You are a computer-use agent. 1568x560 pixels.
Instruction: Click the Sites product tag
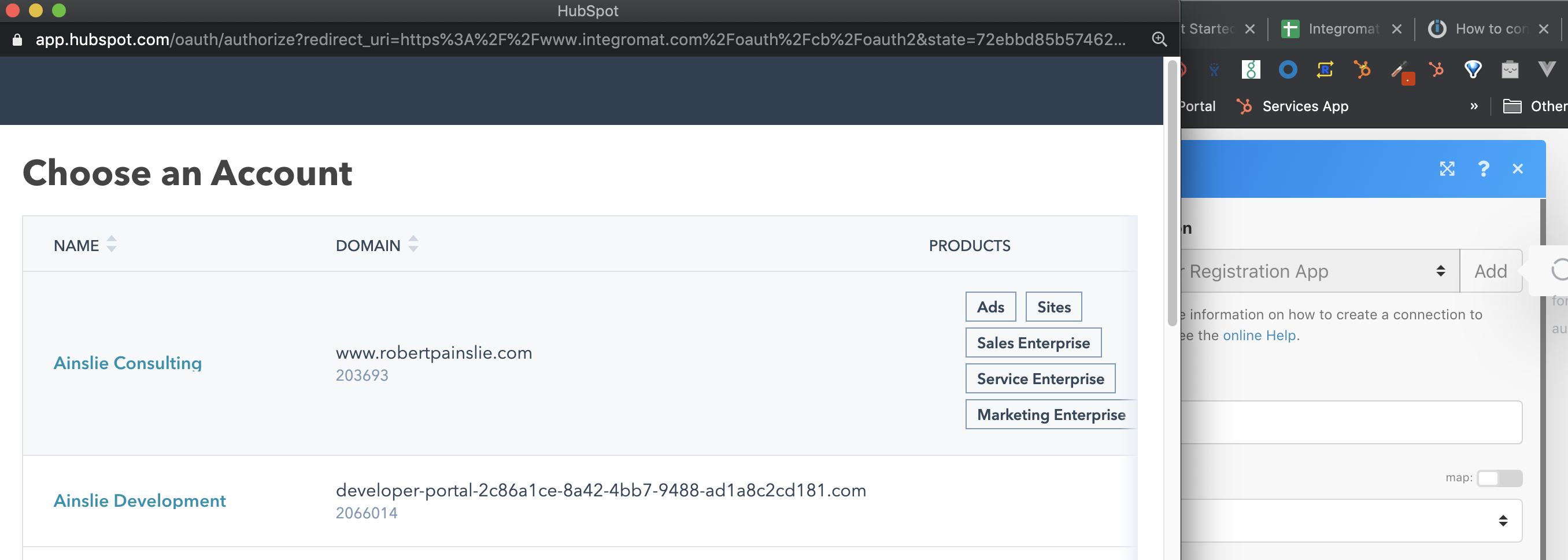[1053, 307]
